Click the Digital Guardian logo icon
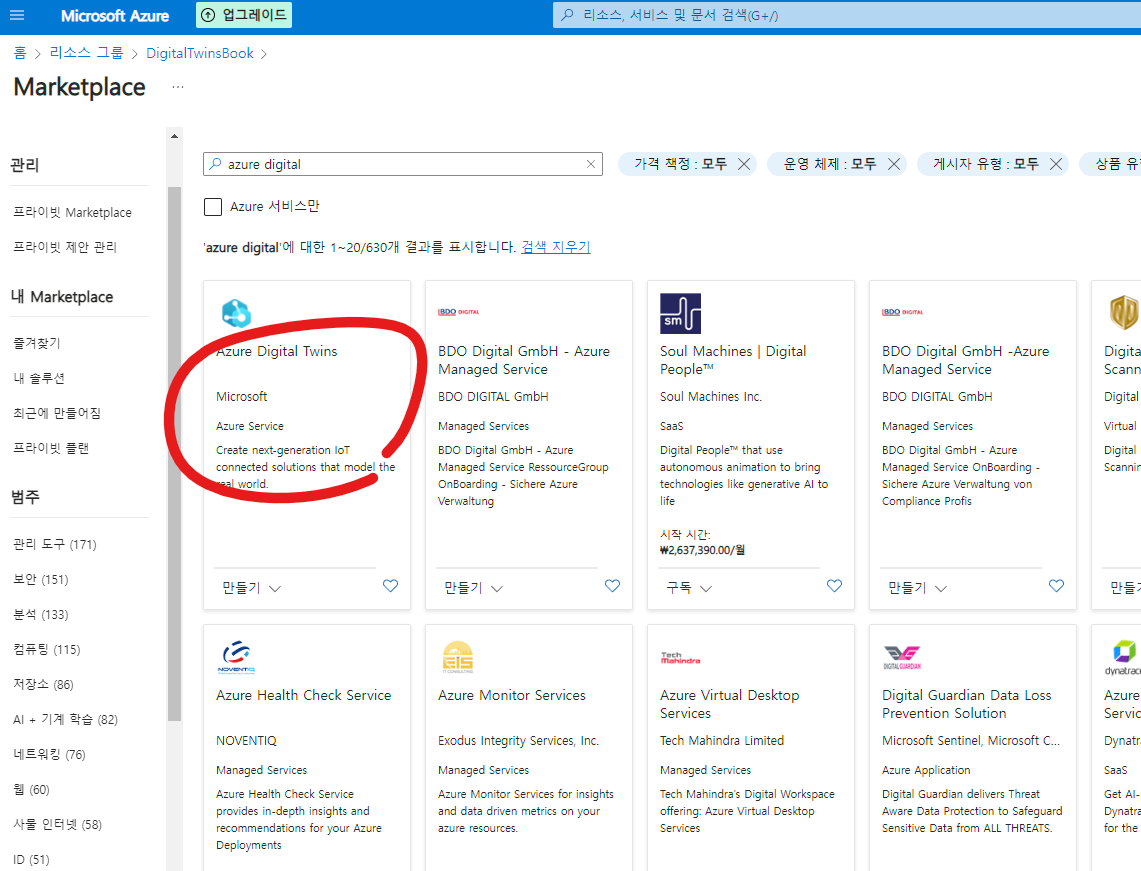 coord(902,657)
